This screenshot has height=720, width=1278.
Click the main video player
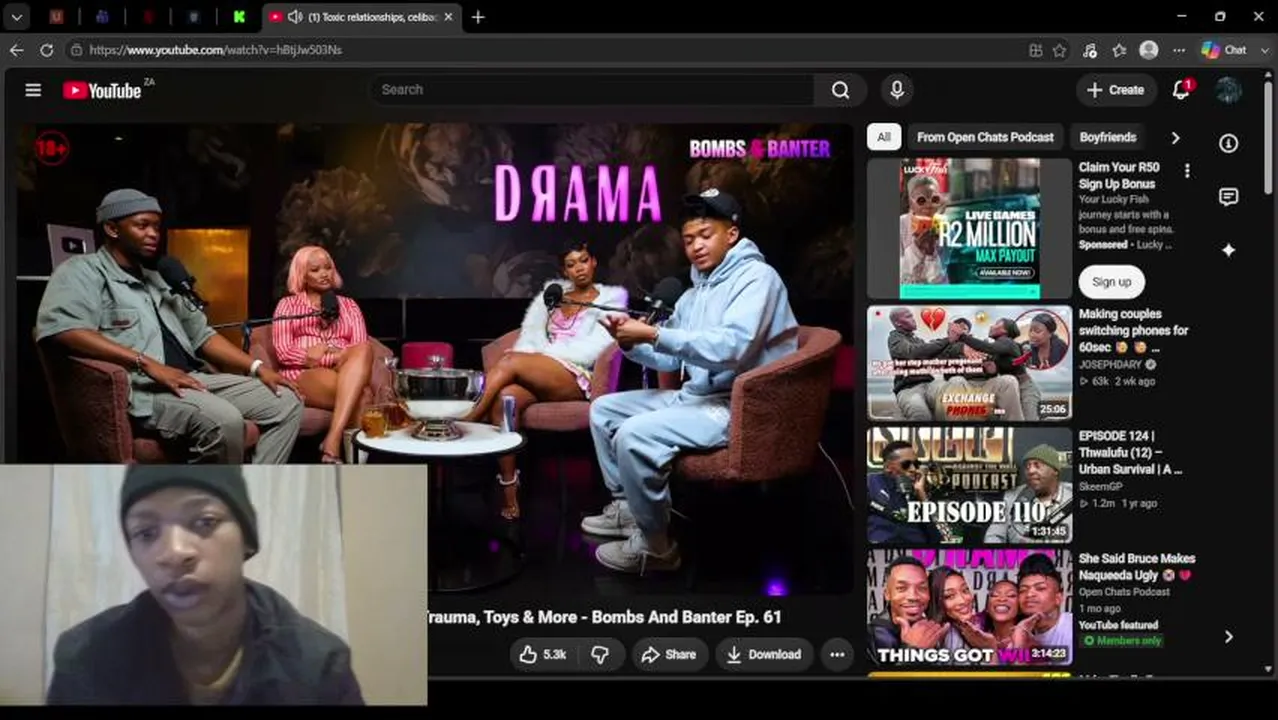435,358
